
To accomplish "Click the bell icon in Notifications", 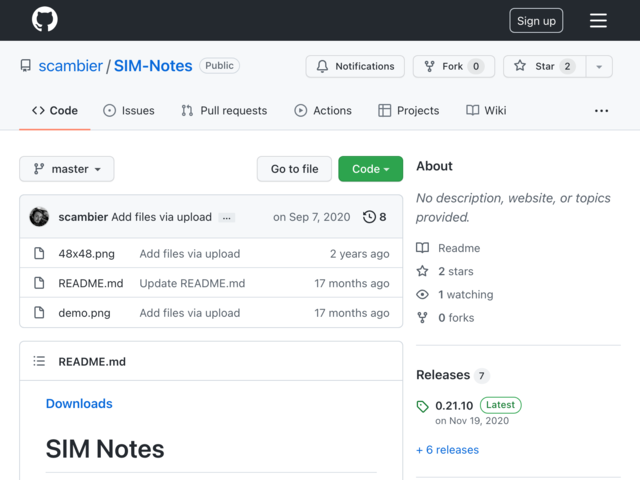I will (322, 66).
